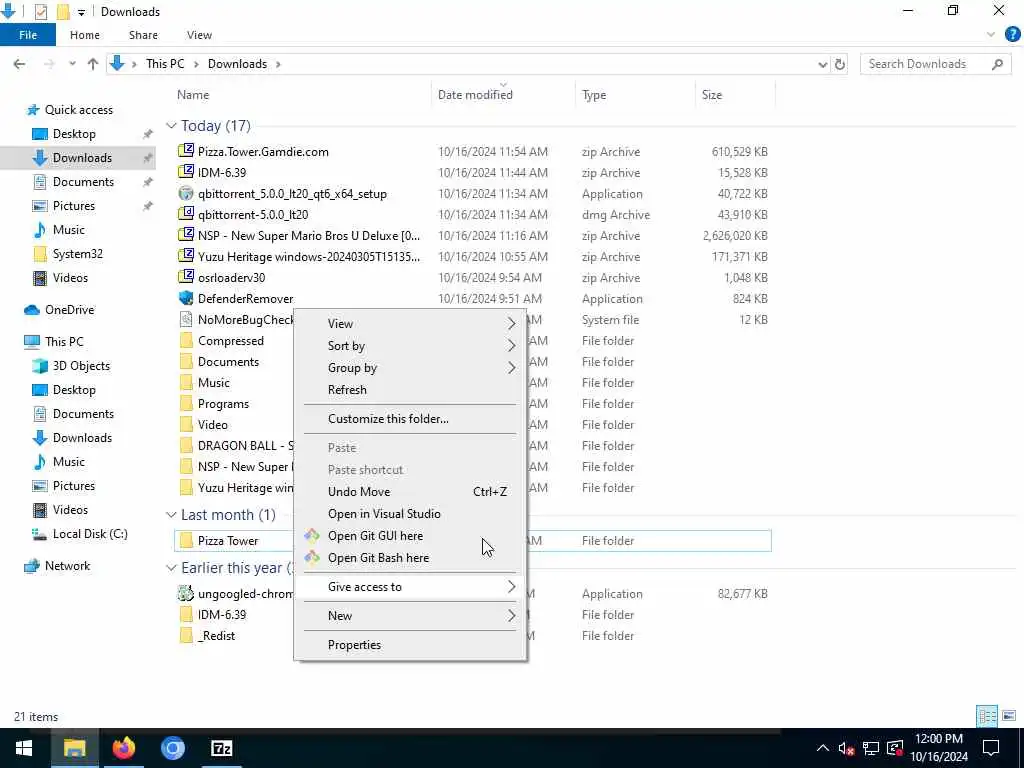The width and height of the screenshot is (1024, 768).
Task: Open the Give access to submenu
Action: pyautogui.click(x=410, y=586)
